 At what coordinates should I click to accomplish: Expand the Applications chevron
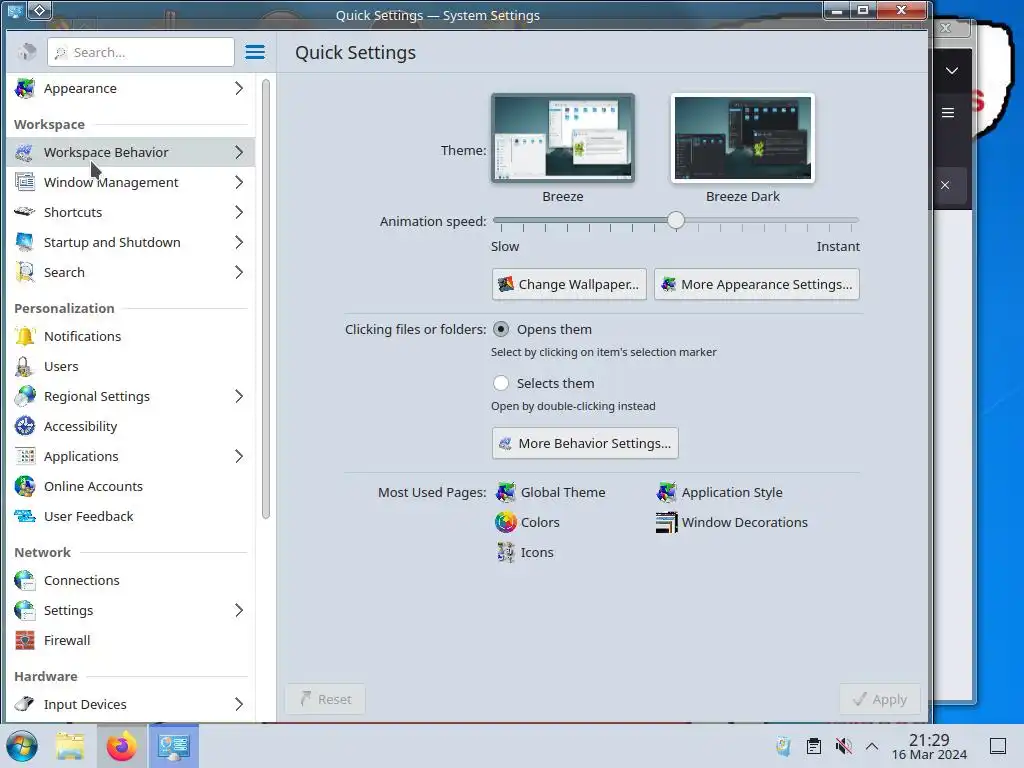tap(239, 456)
